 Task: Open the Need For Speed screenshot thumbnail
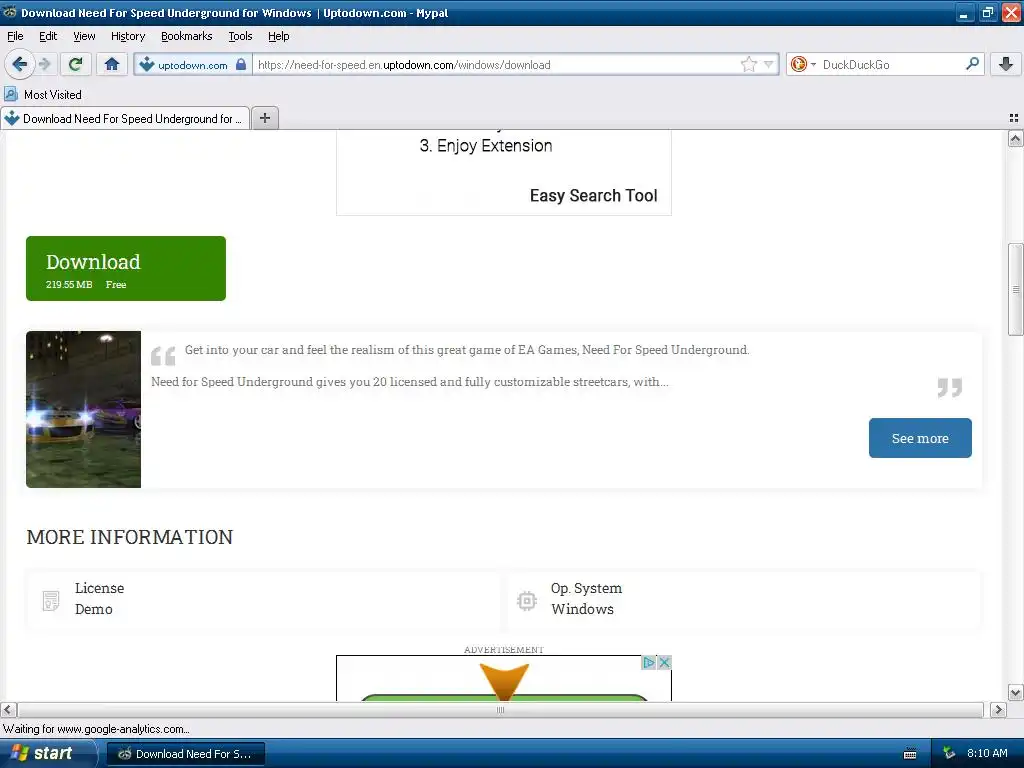(84, 409)
